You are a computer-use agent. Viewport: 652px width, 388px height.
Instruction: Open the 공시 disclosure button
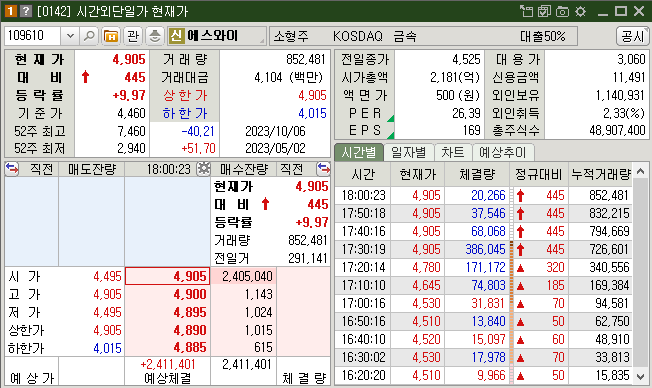coord(632,36)
